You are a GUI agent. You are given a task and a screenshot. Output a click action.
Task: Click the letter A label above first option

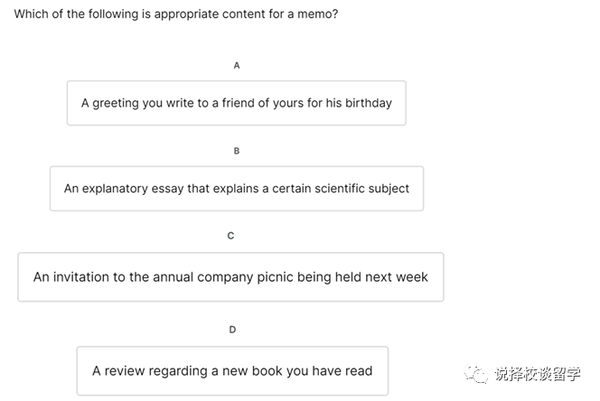(237, 65)
